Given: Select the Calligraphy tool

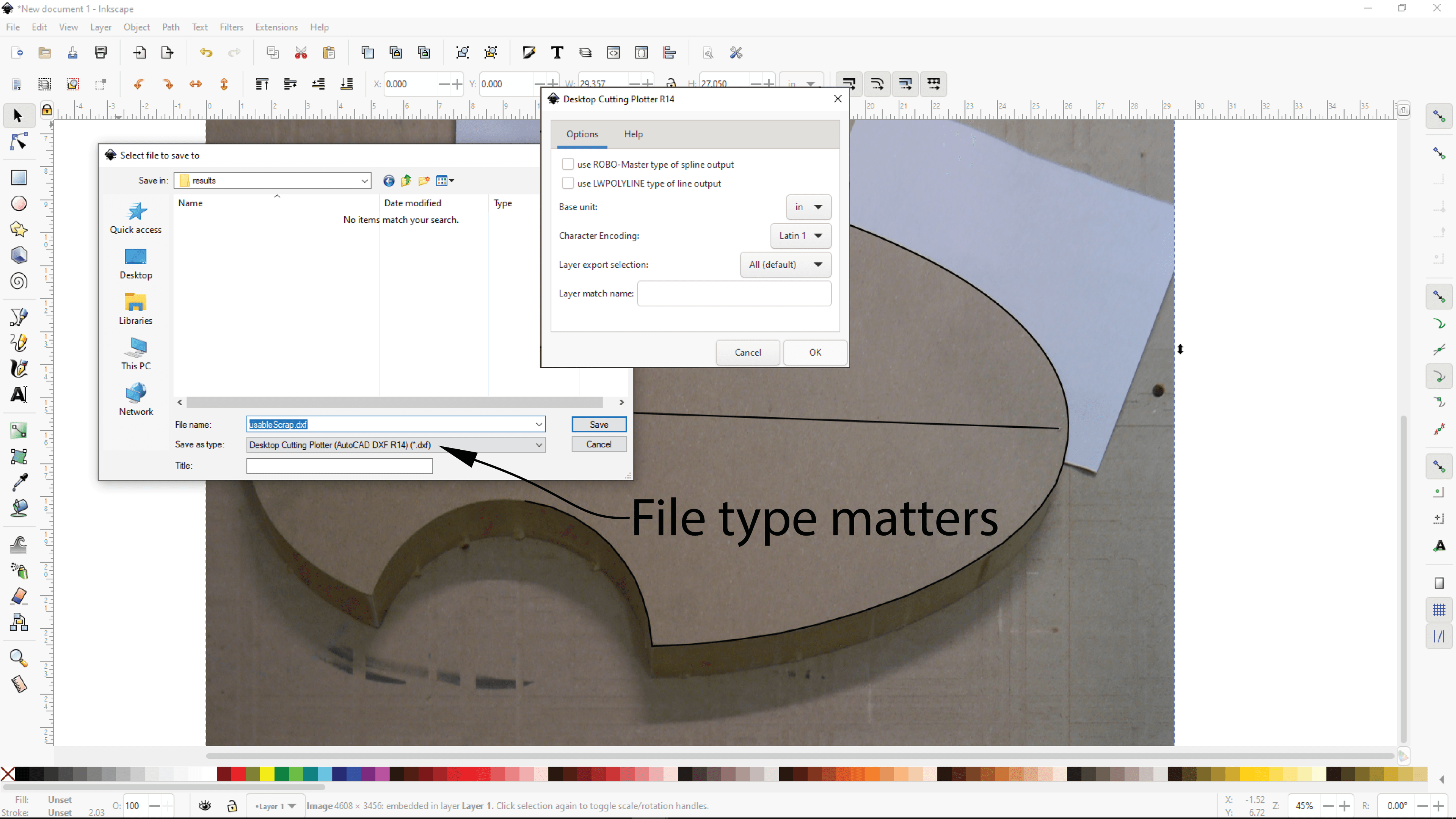Looking at the screenshot, I should click(19, 368).
